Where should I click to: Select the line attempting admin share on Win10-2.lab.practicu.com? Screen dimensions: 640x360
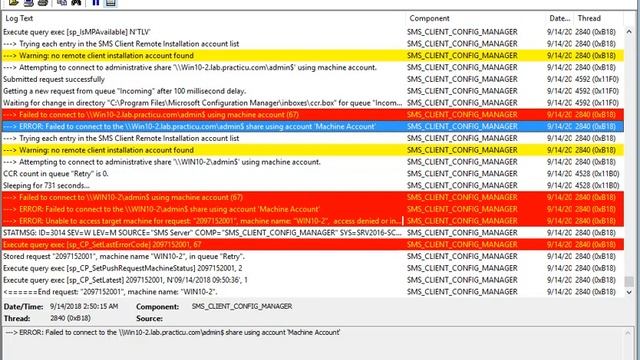[x=313, y=67]
